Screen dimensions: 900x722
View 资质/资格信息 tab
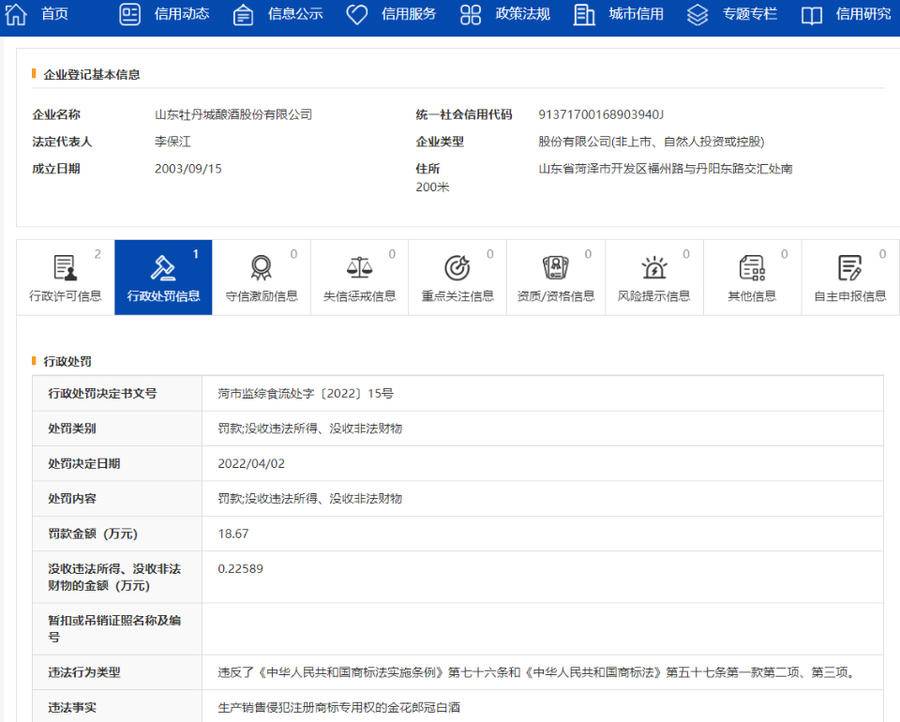pyautogui.click(x=555, y=278)
